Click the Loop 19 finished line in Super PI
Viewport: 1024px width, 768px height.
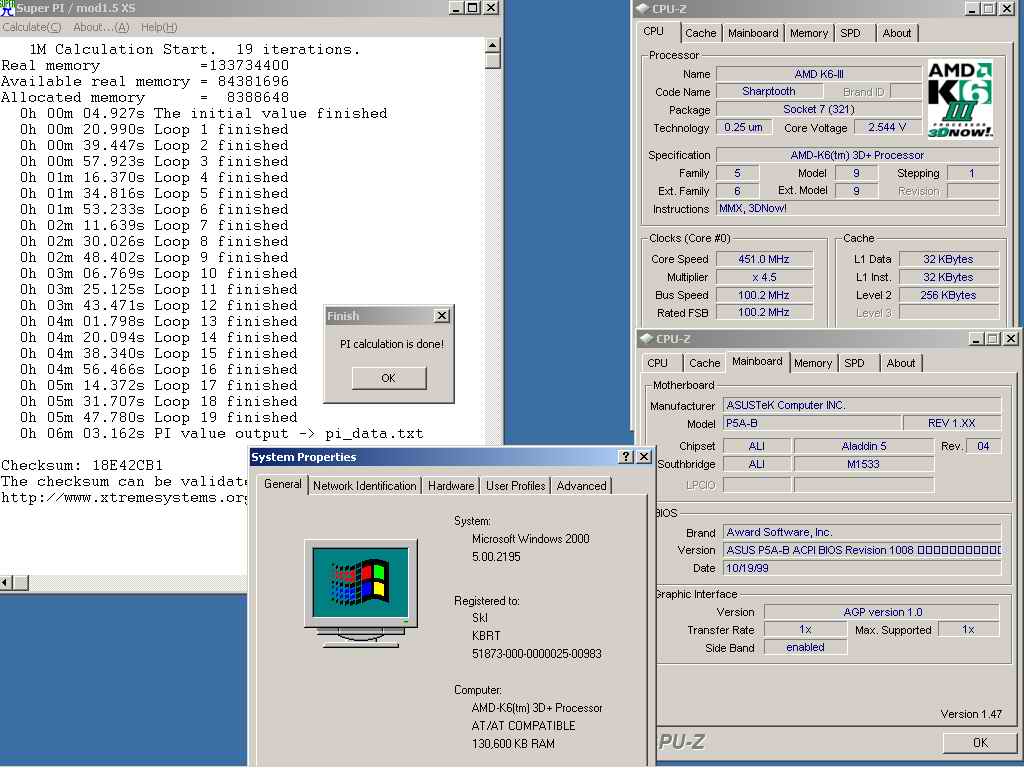pos(159,417)
